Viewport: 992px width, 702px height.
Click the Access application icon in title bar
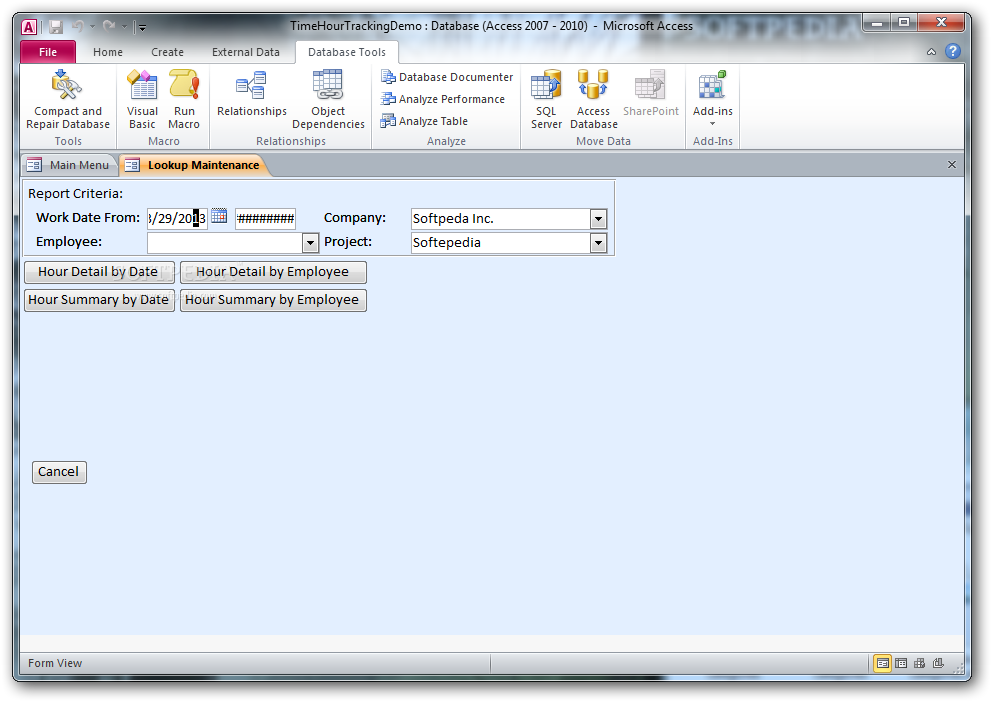(29, 27)
